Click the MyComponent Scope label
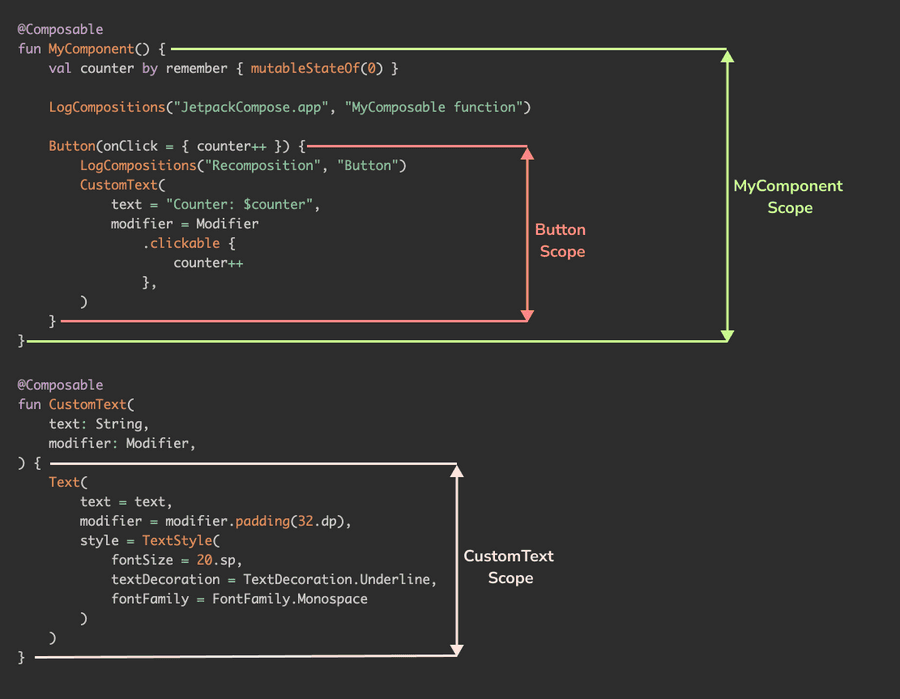Viewport: 900px width, 699px height. (788, 196)
